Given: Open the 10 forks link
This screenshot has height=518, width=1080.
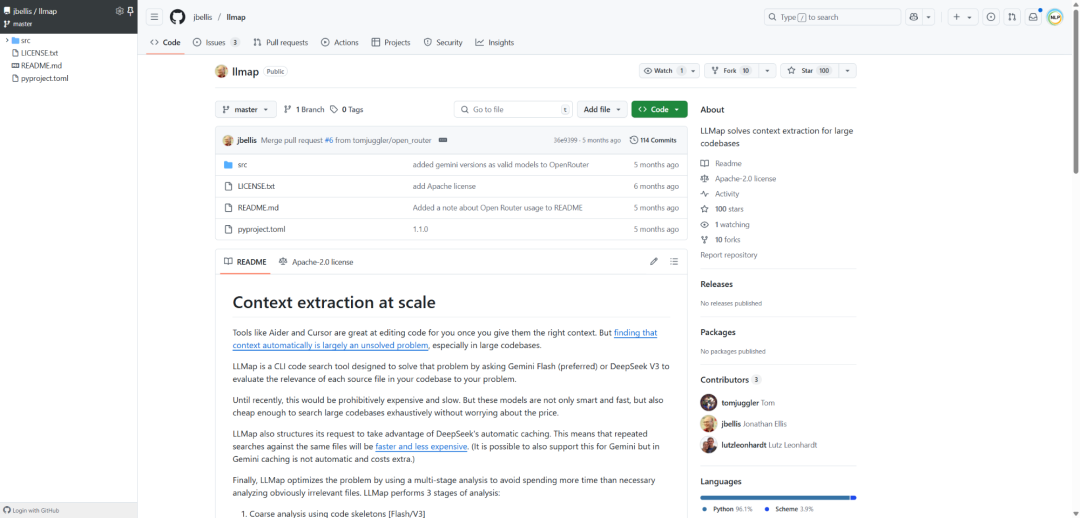Looking at the screenshot, I should pyautogui.click(x=720, y=240).
